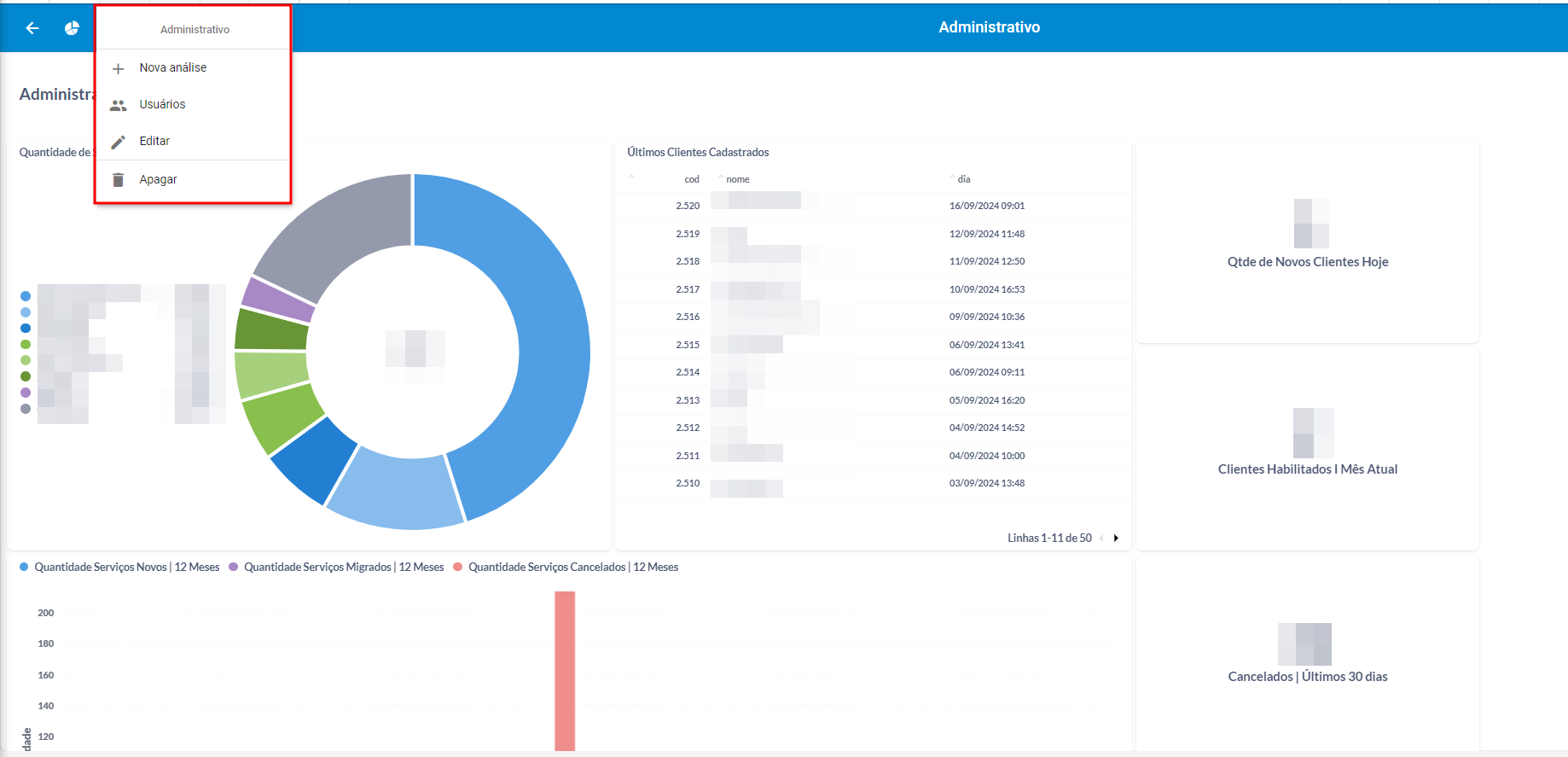Click previous page arrow in client table
Image resolution: width=1568 pixels, height=757 pixels.
(1101, 538)
